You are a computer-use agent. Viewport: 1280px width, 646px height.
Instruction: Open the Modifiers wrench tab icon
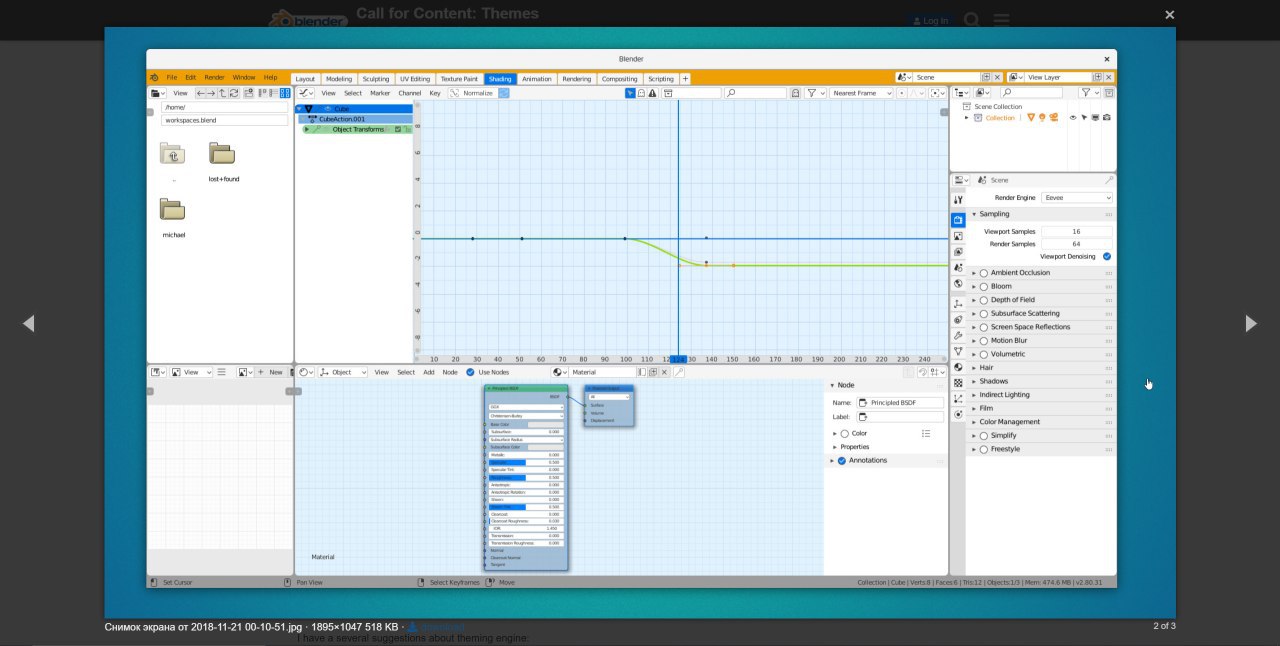pyautogui.click(x=958, y=335)
